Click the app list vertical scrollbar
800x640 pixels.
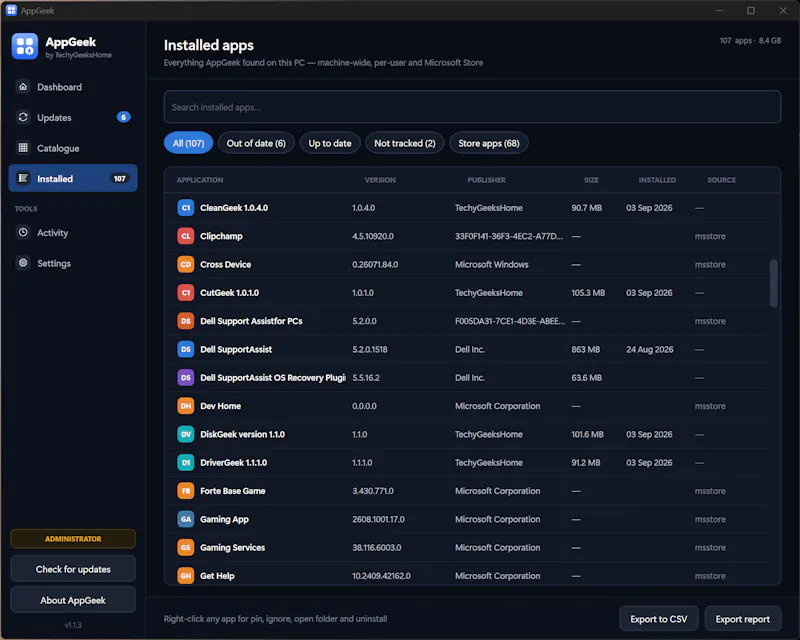774,283
